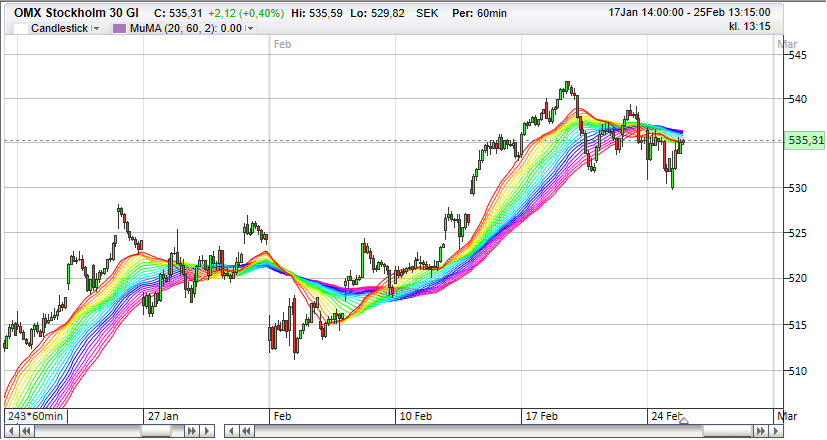Image resolution: width=827 pixels, height=440 pixels.
Task: Click the 17 Feb date axis label
Action: point(542,416)
